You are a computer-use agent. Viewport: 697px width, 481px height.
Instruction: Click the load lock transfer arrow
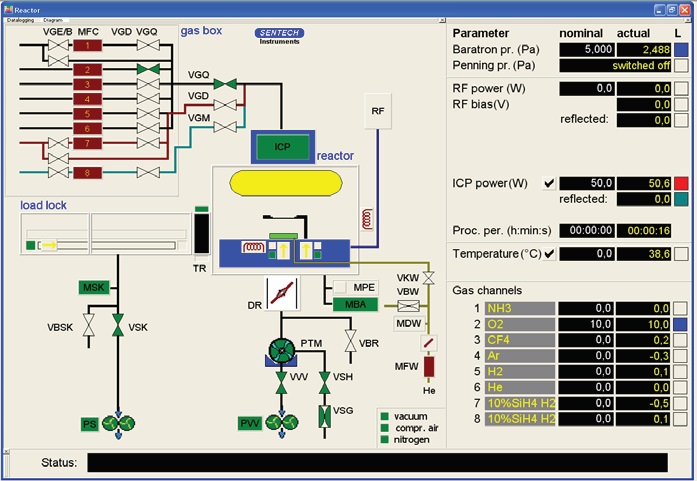pyautogui.click(x=49, y=245)
